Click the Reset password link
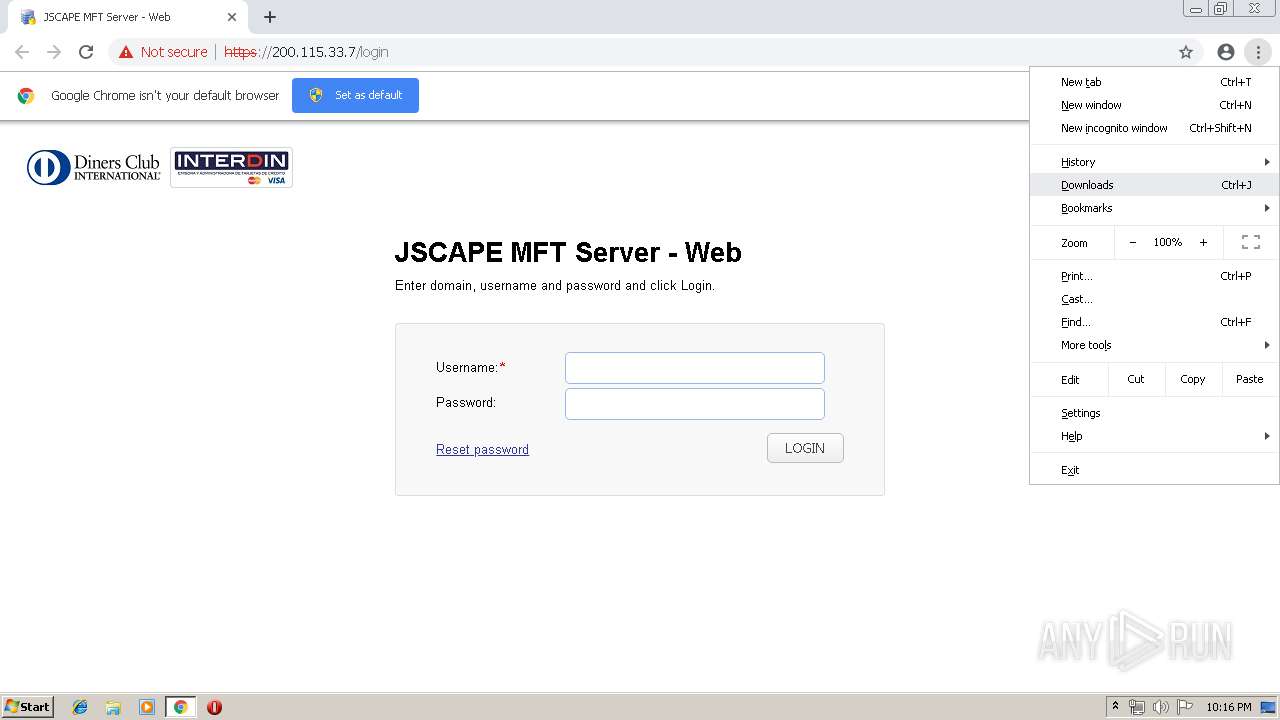Screen dimensions: 1280x720 click(x=482, y=450)
